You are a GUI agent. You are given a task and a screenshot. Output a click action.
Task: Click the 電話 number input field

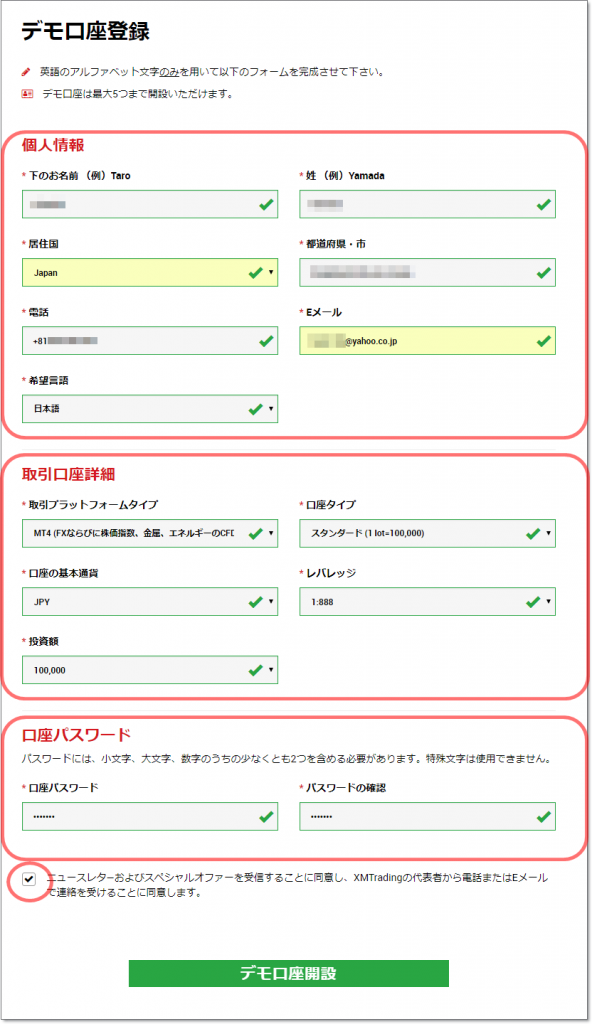[x=150, y=341]
